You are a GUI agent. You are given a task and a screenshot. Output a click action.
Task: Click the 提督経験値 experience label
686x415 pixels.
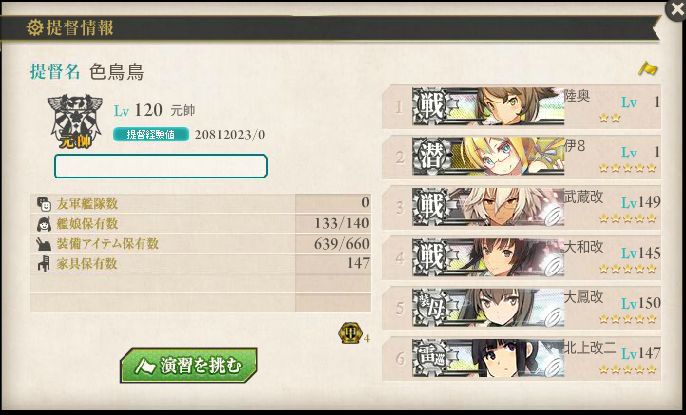click(151, 134)
